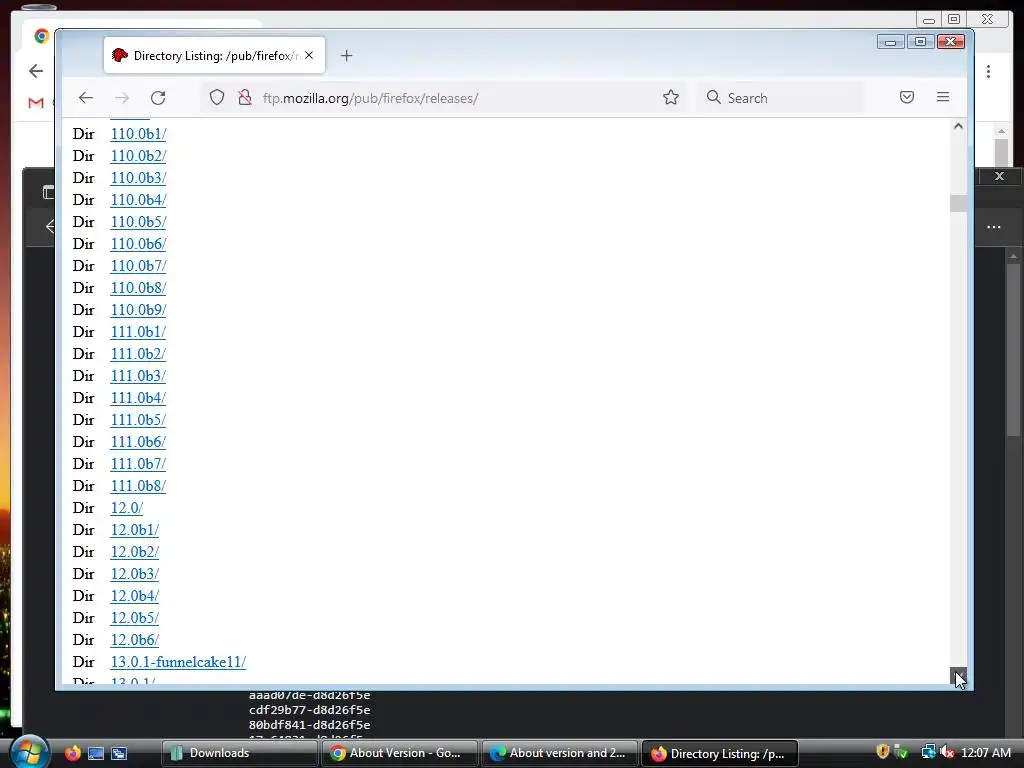The height and width of the screenshot is (768, 1024).
Task: Open the 13.0.1-funnelcake11/ directory link
Action: tap(178, 662)
